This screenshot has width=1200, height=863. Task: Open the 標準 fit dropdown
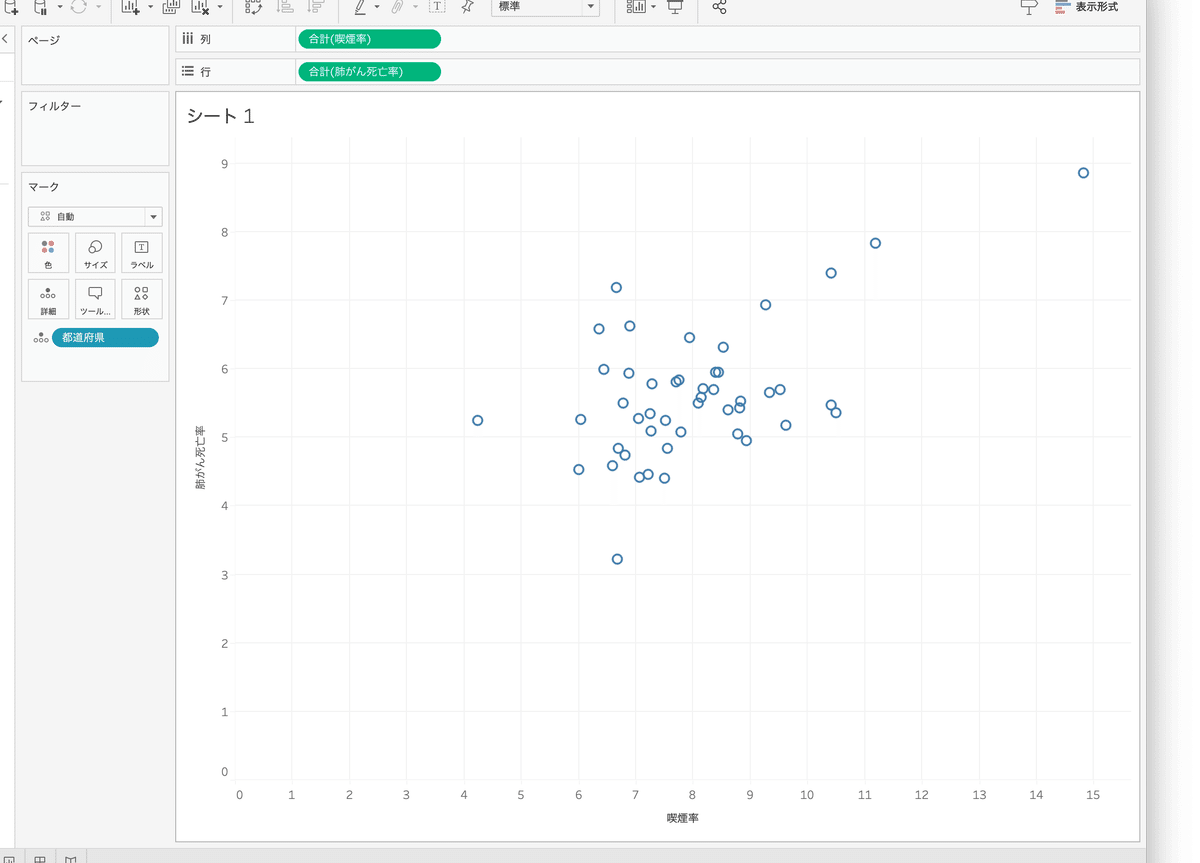[545, 7]
